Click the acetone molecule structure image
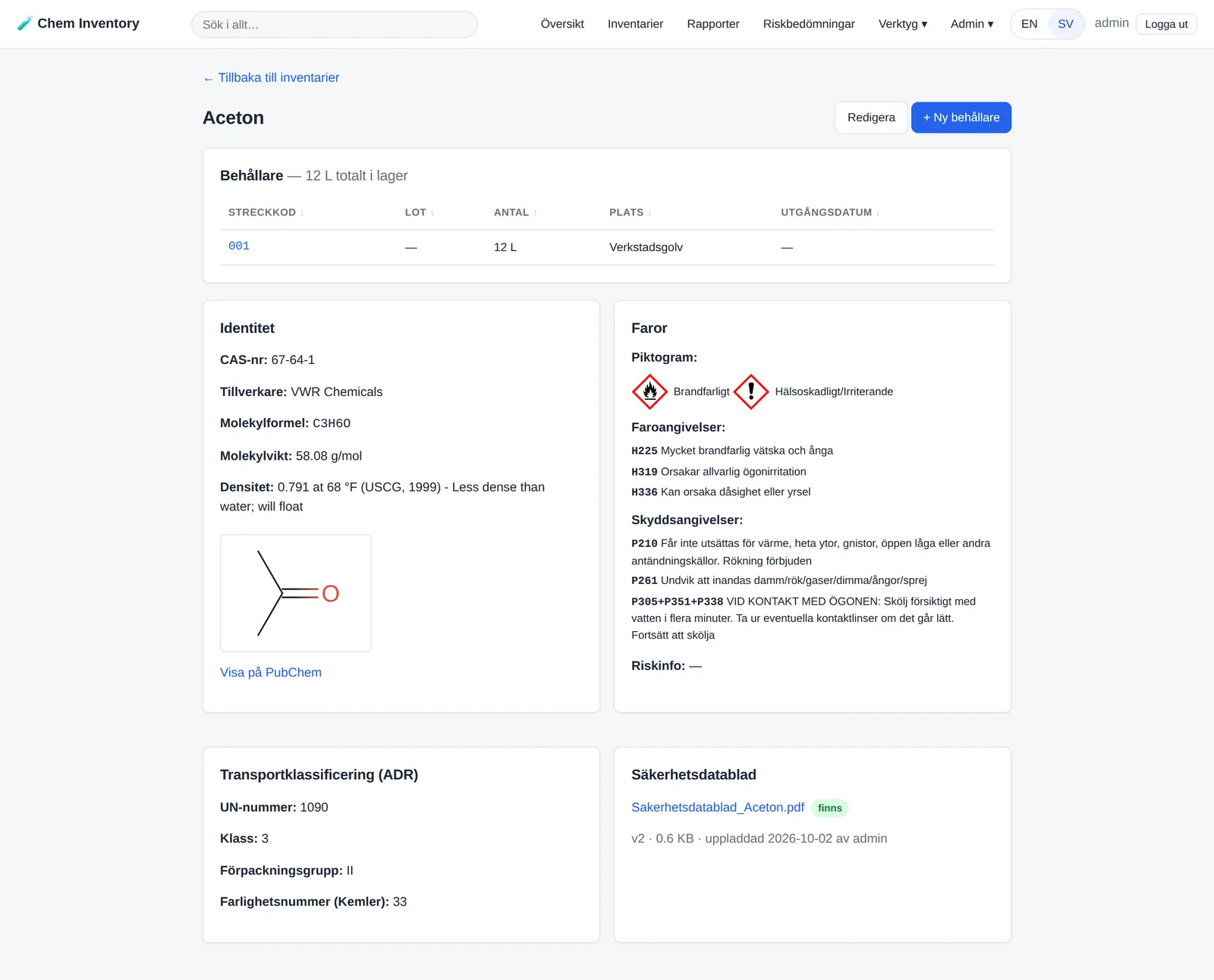The height and width of the screenshot is (980, 1214). click(296, 593)
